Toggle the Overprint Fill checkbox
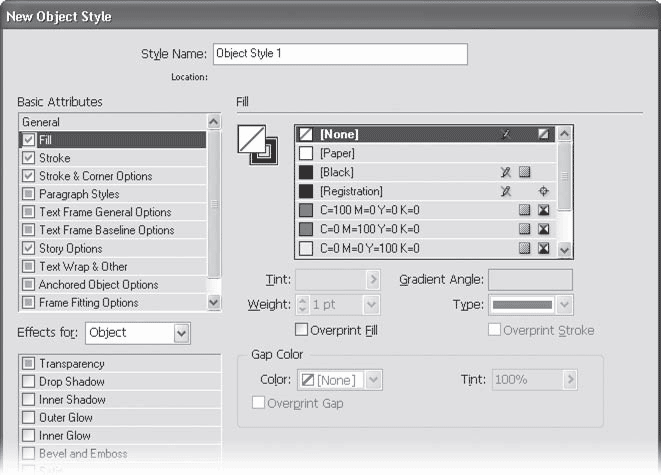661x475 pixels. pyautogui.click(x=302, y=330)
